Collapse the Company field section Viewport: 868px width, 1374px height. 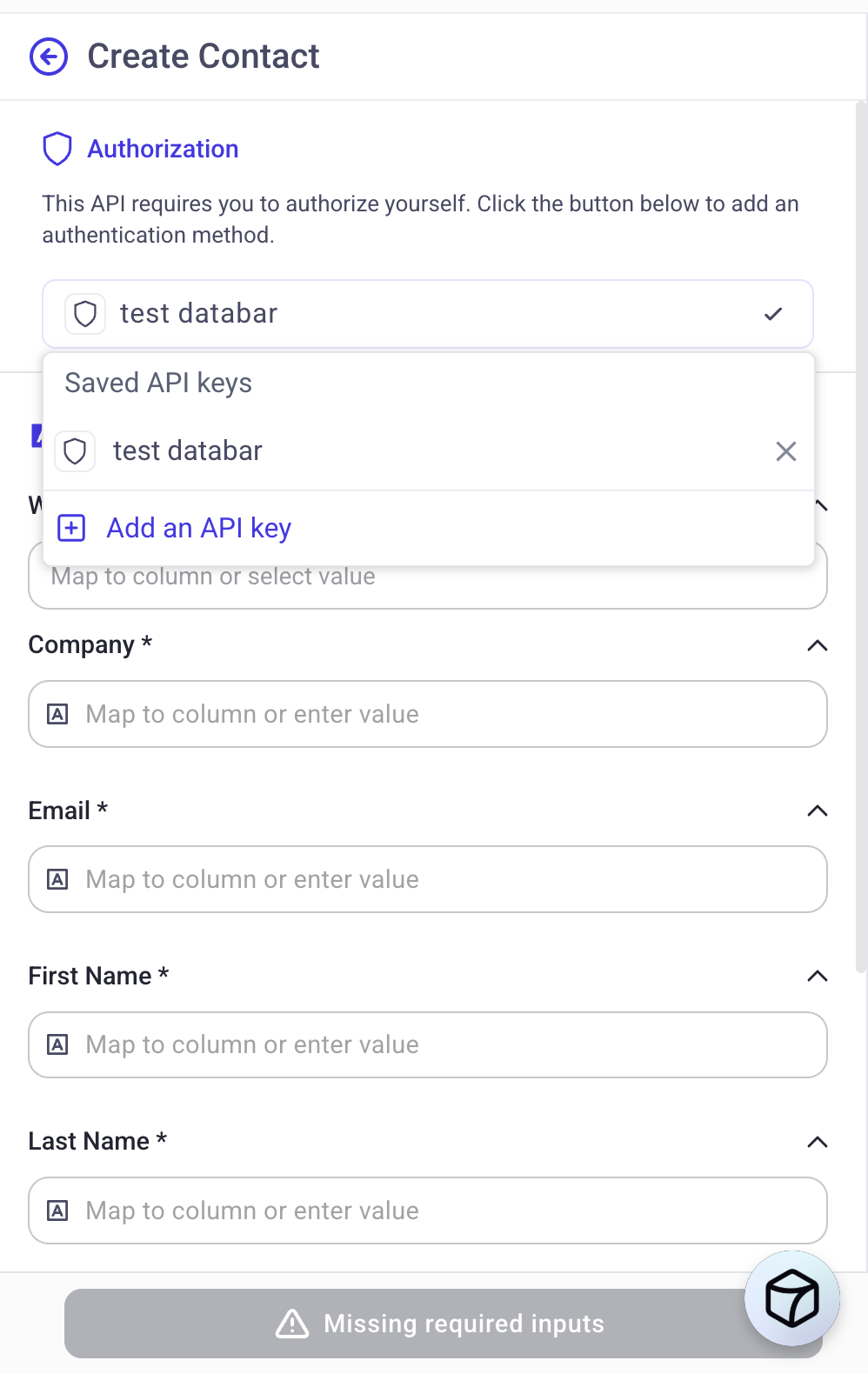[817, 645]
